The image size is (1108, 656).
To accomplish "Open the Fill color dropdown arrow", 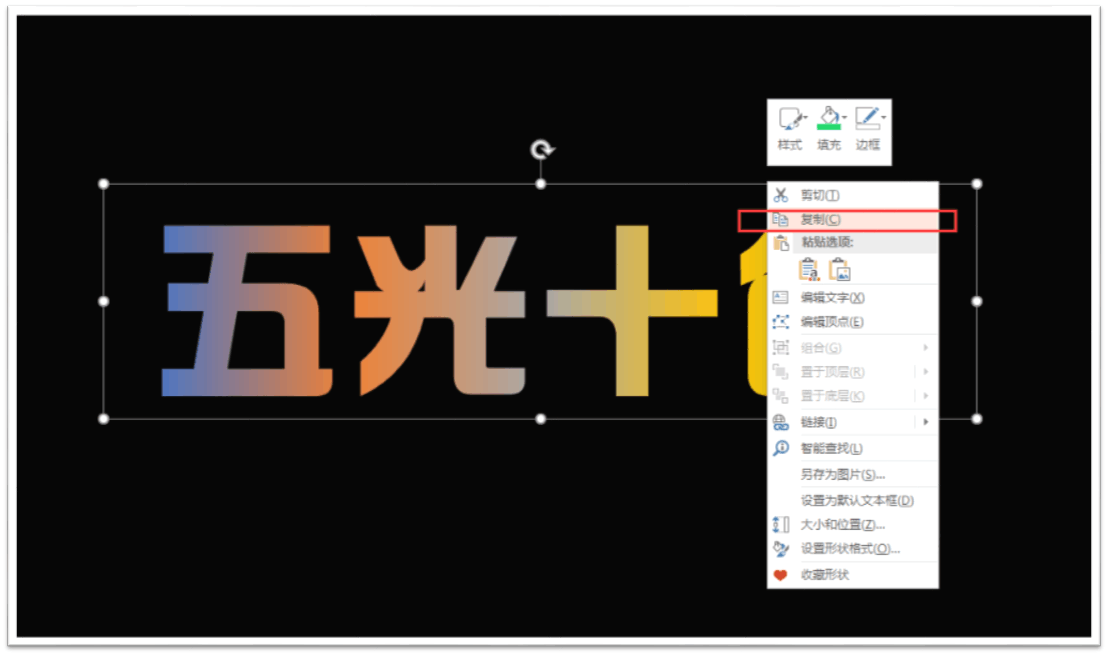I will (x=845, y=117).
